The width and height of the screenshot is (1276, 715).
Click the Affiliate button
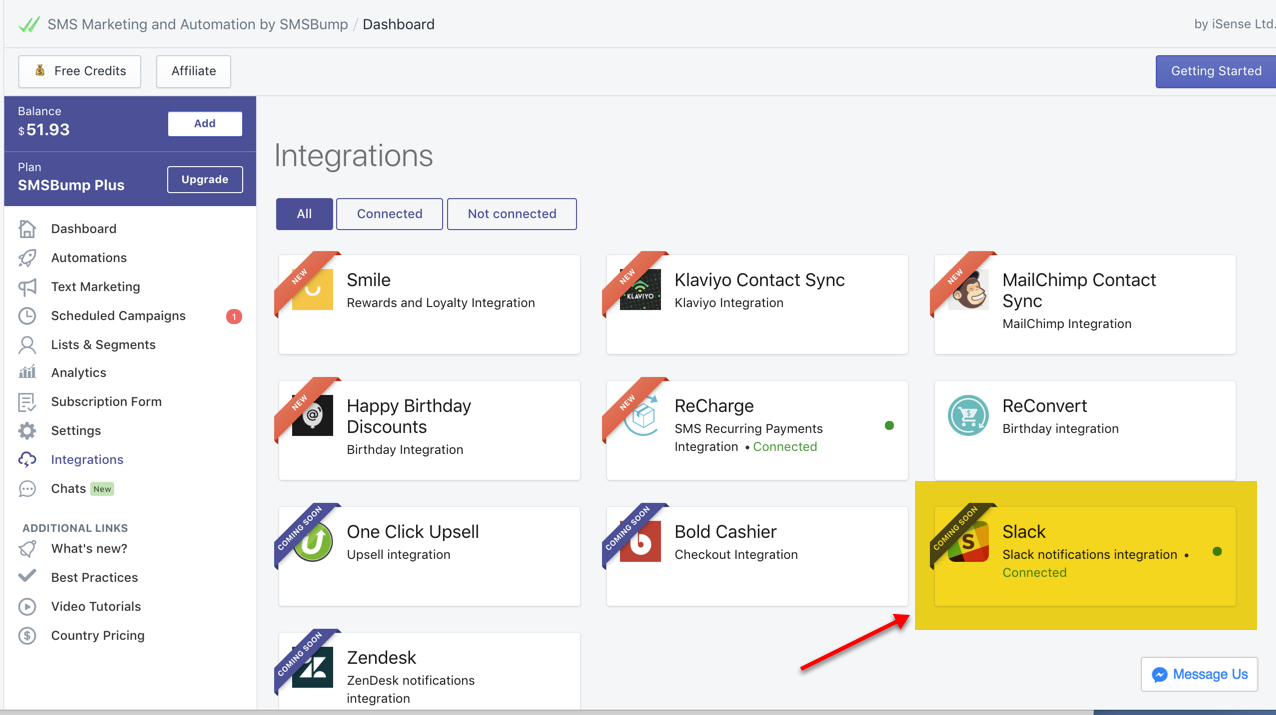(x=194, y=71)
